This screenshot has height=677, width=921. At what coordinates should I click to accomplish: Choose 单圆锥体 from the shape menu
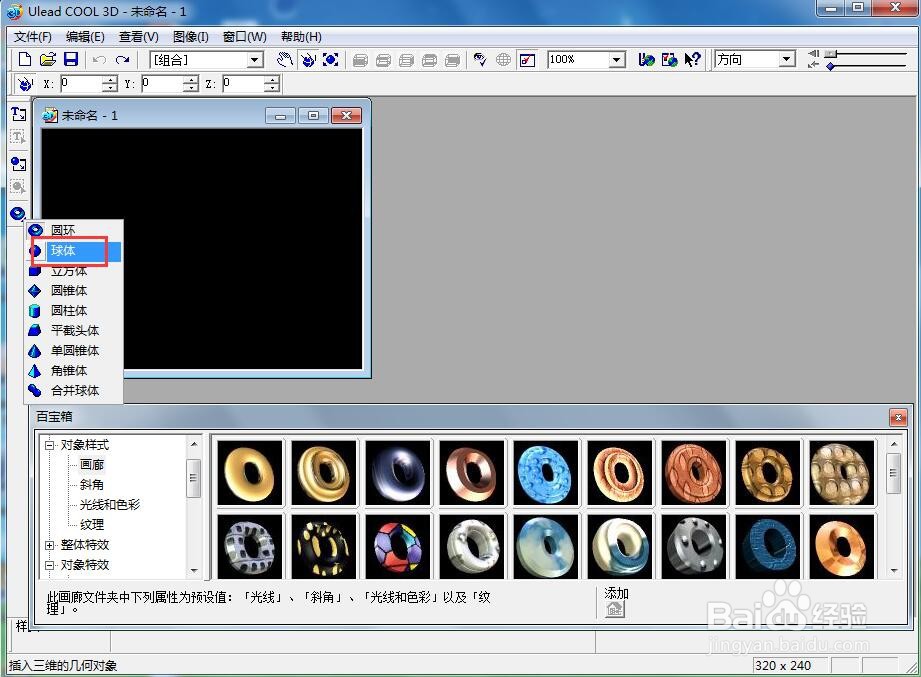(x=73, y=351)
